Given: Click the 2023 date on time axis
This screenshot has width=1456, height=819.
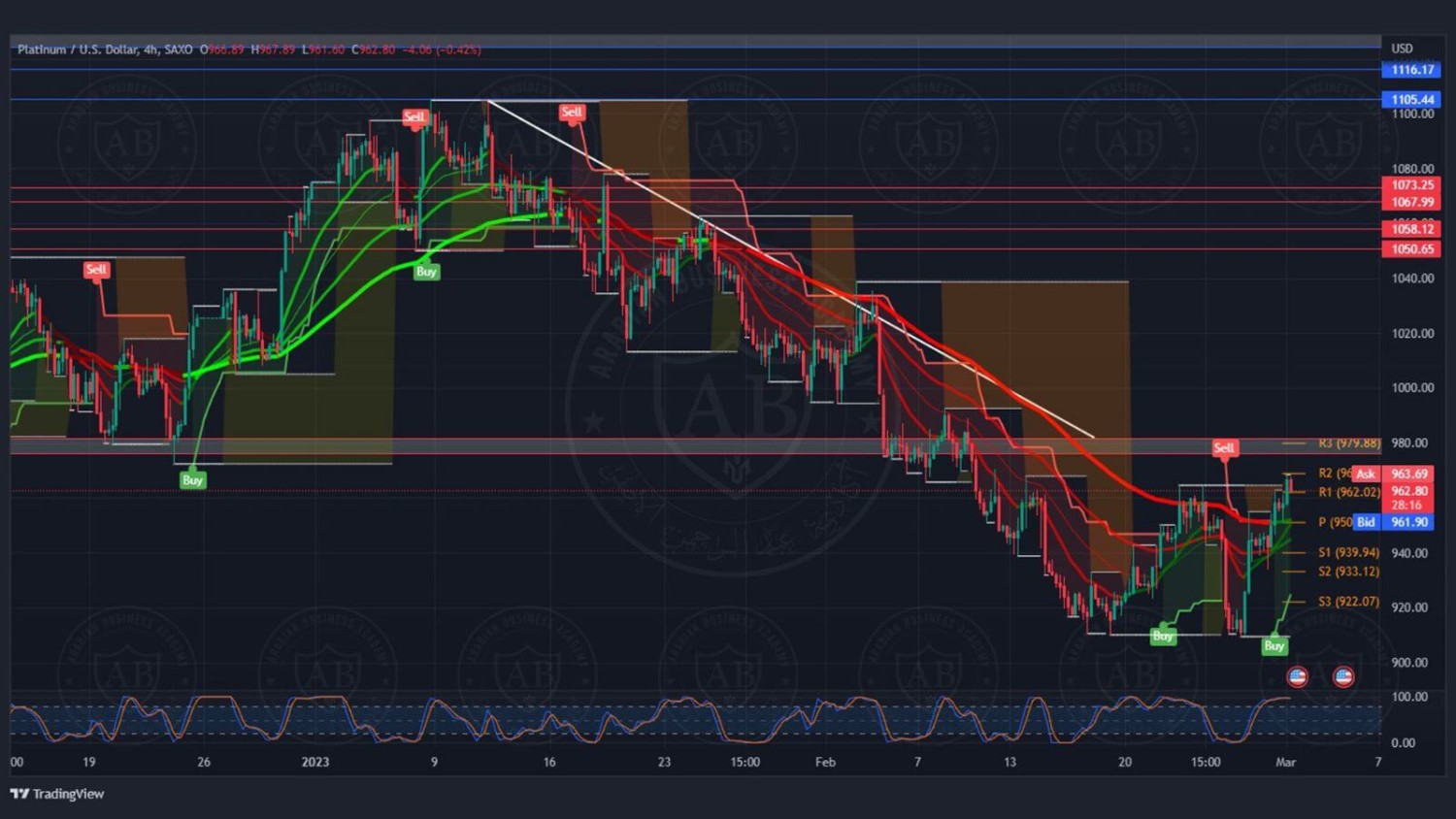Looking at the screenshot, I should coord(315,762).
